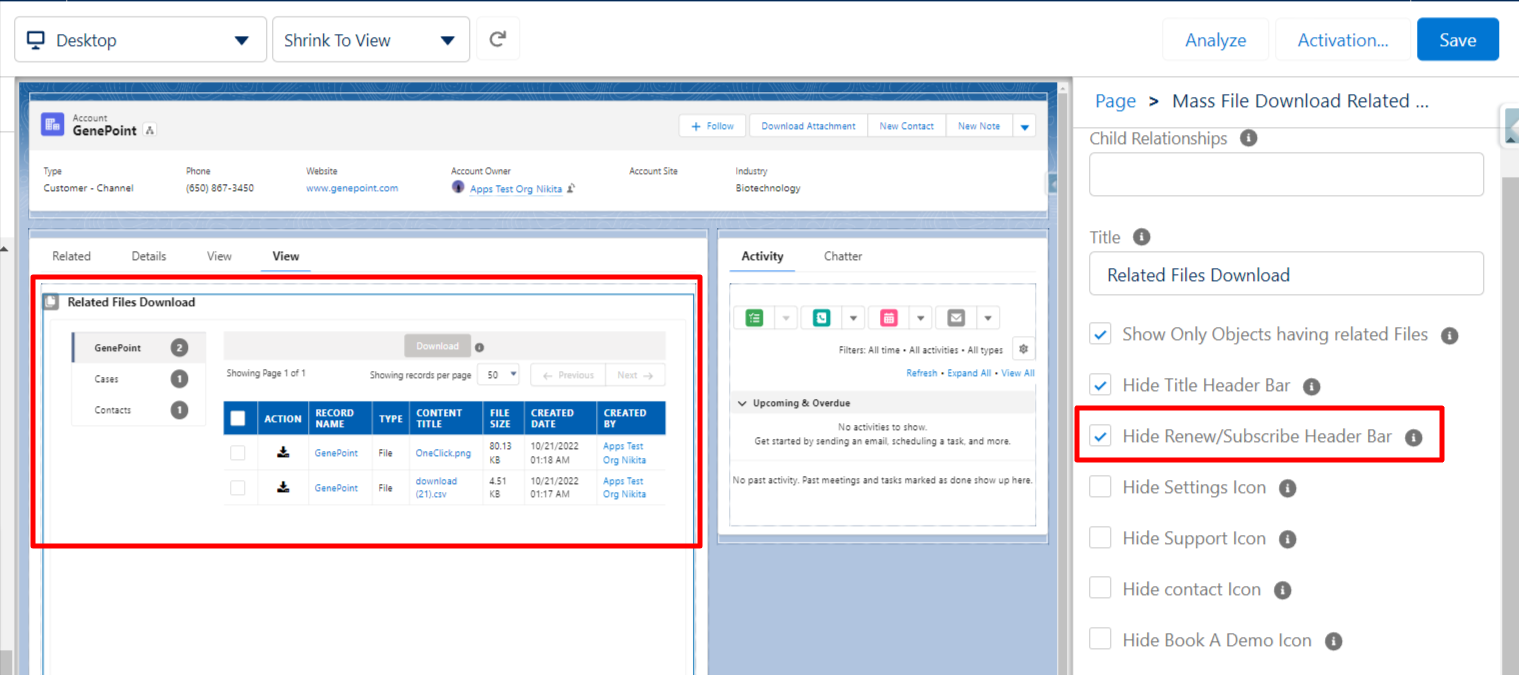
Task: Click the teal Log a Call icon
Action: click(x=822, y=318)
